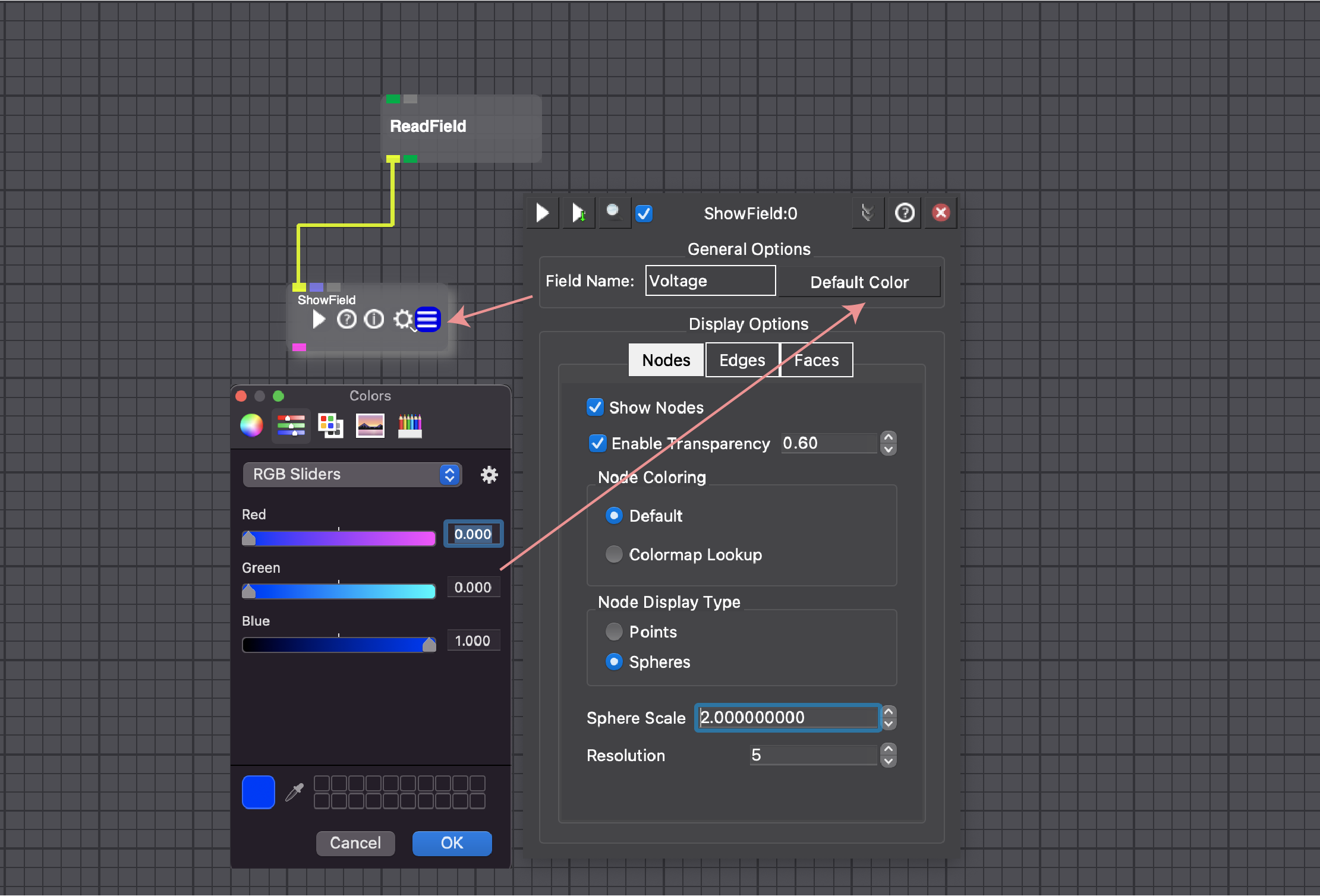Click Cancel in the Colors window

tap(355, 843)
